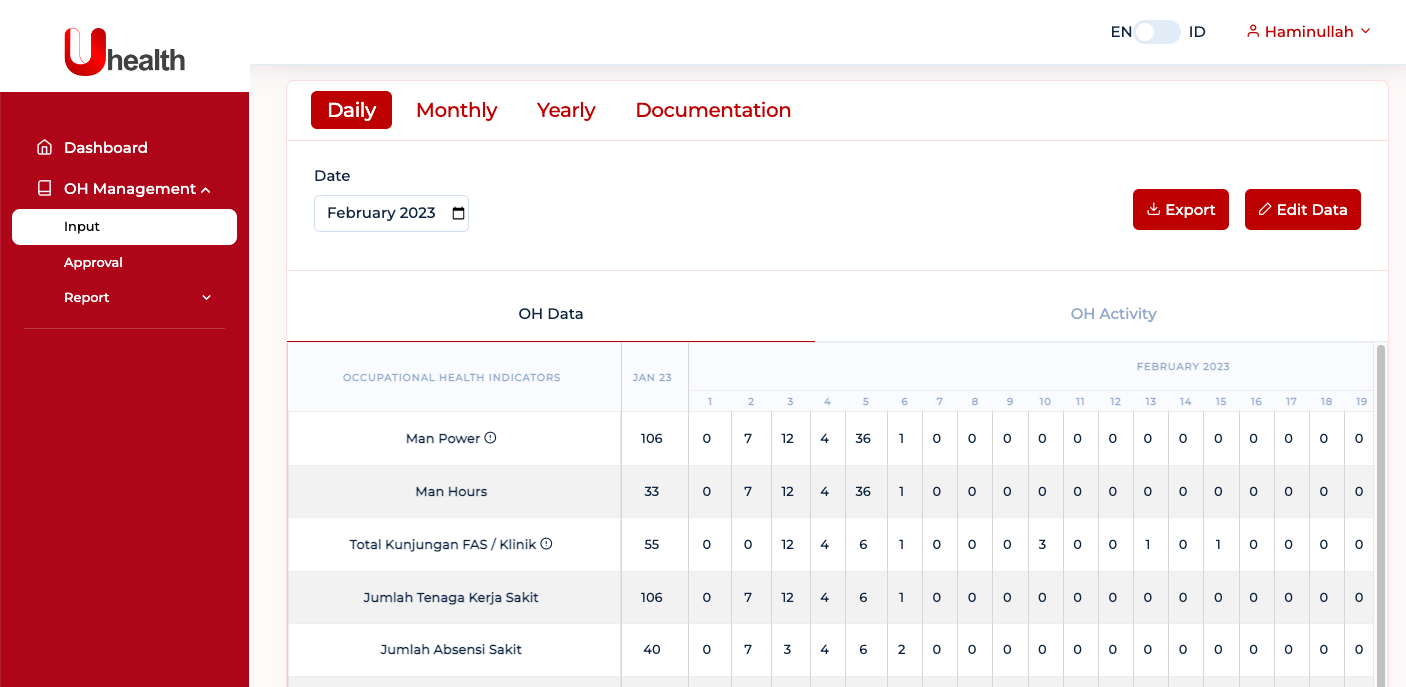Click the Man Power row label
Screen dimensions: 1406x687
pos(443,438)
